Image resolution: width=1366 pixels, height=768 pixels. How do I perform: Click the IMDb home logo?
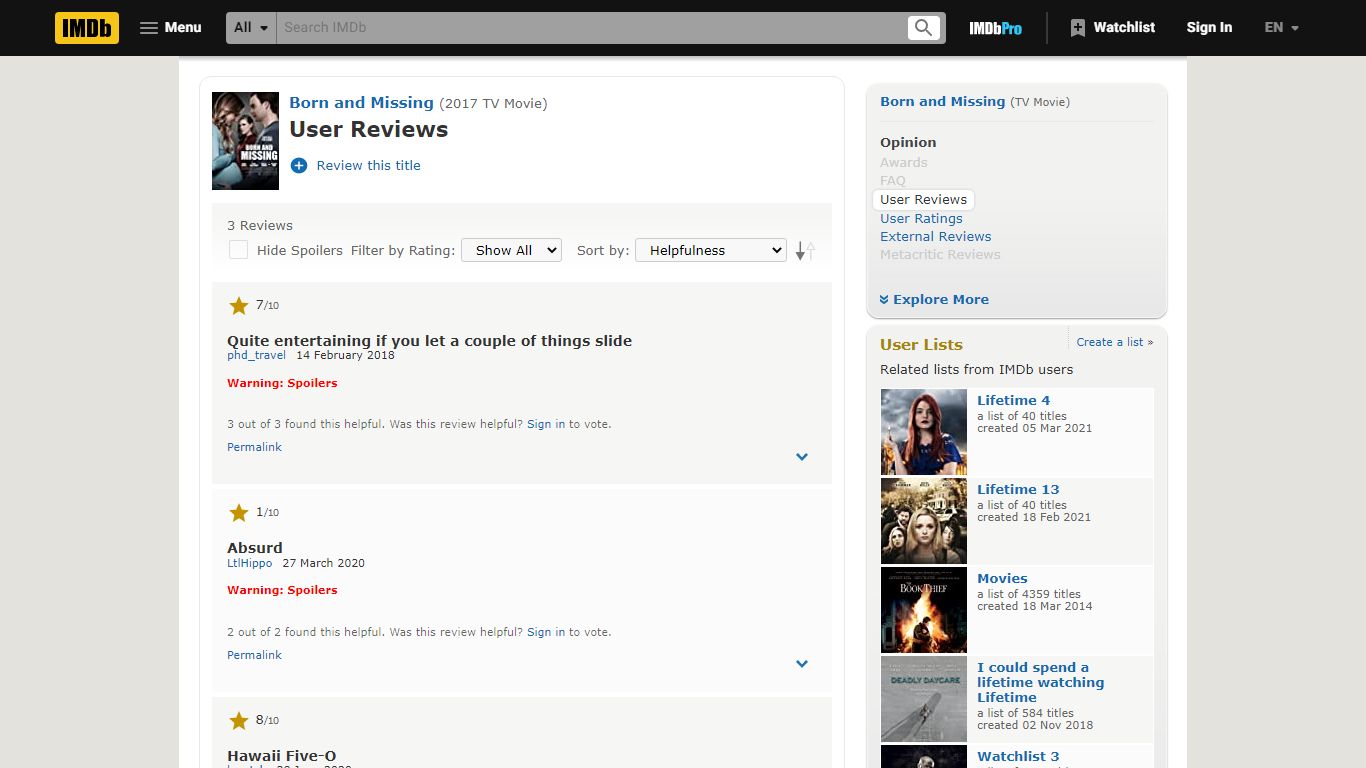87,28
